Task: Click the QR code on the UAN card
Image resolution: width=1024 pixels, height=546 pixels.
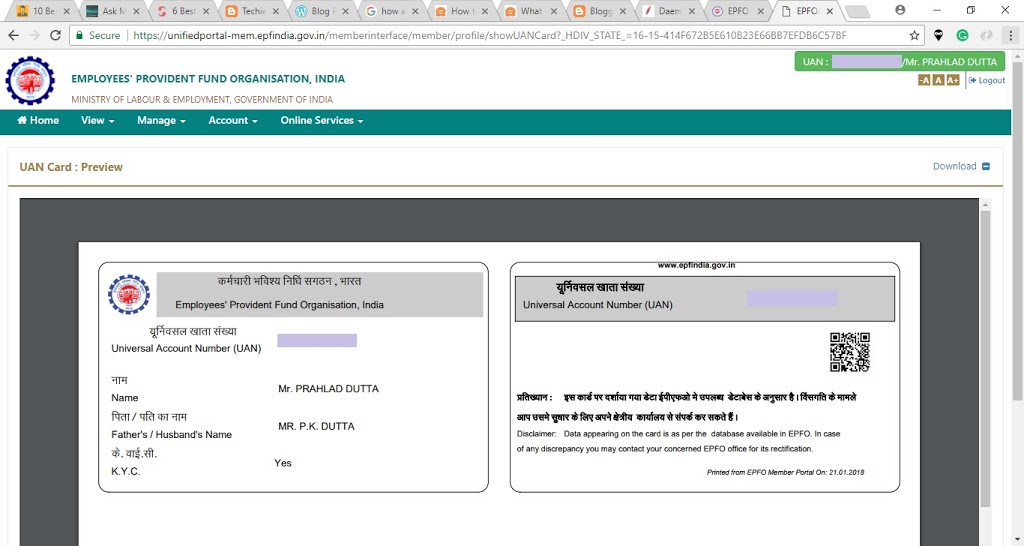Action: (x=850, y=352)
